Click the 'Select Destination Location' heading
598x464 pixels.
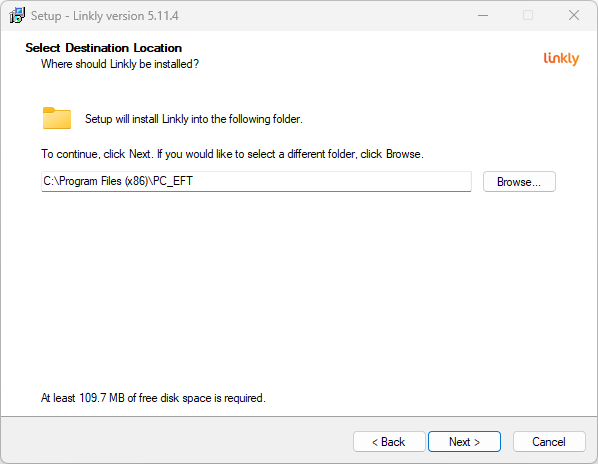click(104, 48)
